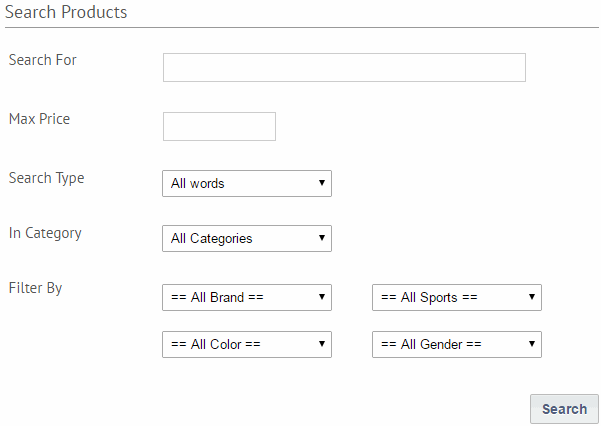Click the 'In Category' label

pyautogui.click(x=45, y=234)
